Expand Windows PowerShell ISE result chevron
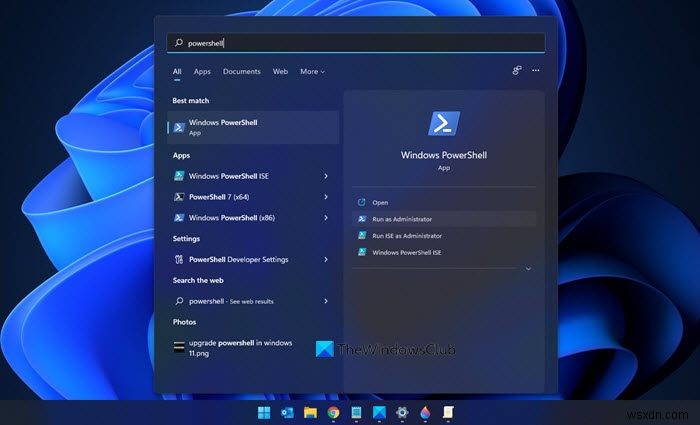The width and height of the screenshot is (700, 425). (326, 176)
